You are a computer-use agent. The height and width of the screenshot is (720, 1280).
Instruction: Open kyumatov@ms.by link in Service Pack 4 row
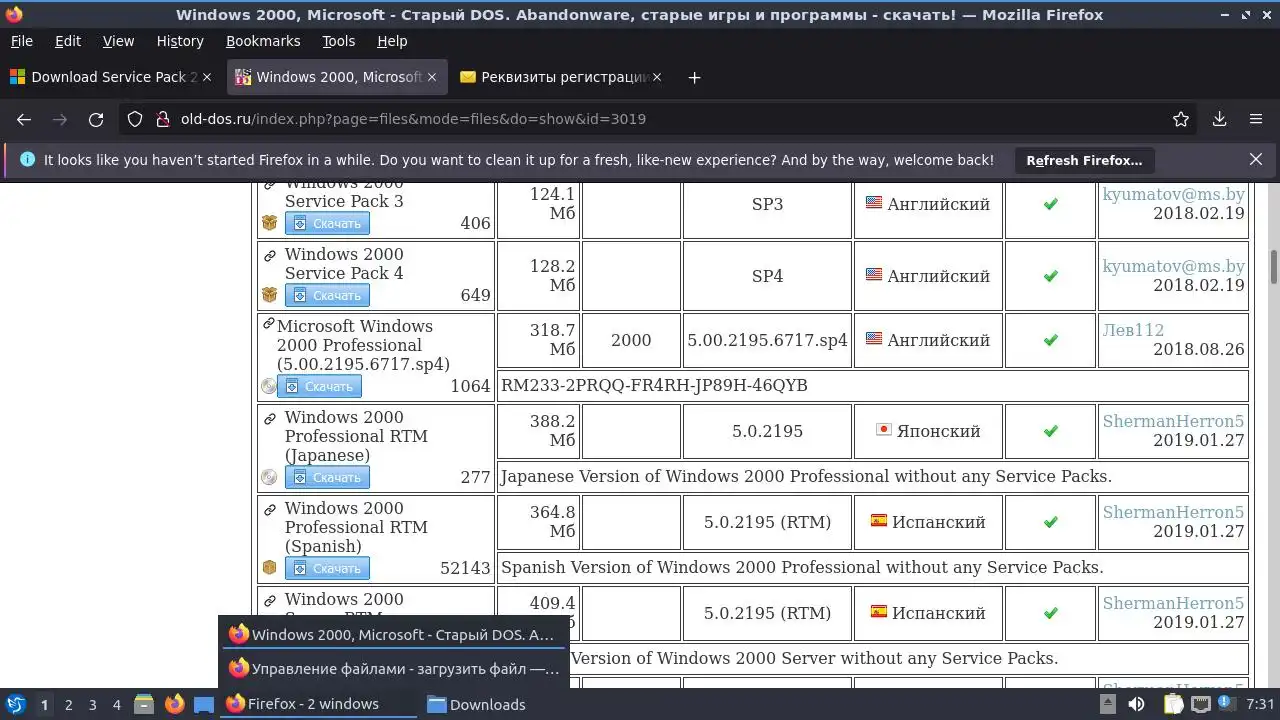pos(1174,266)
